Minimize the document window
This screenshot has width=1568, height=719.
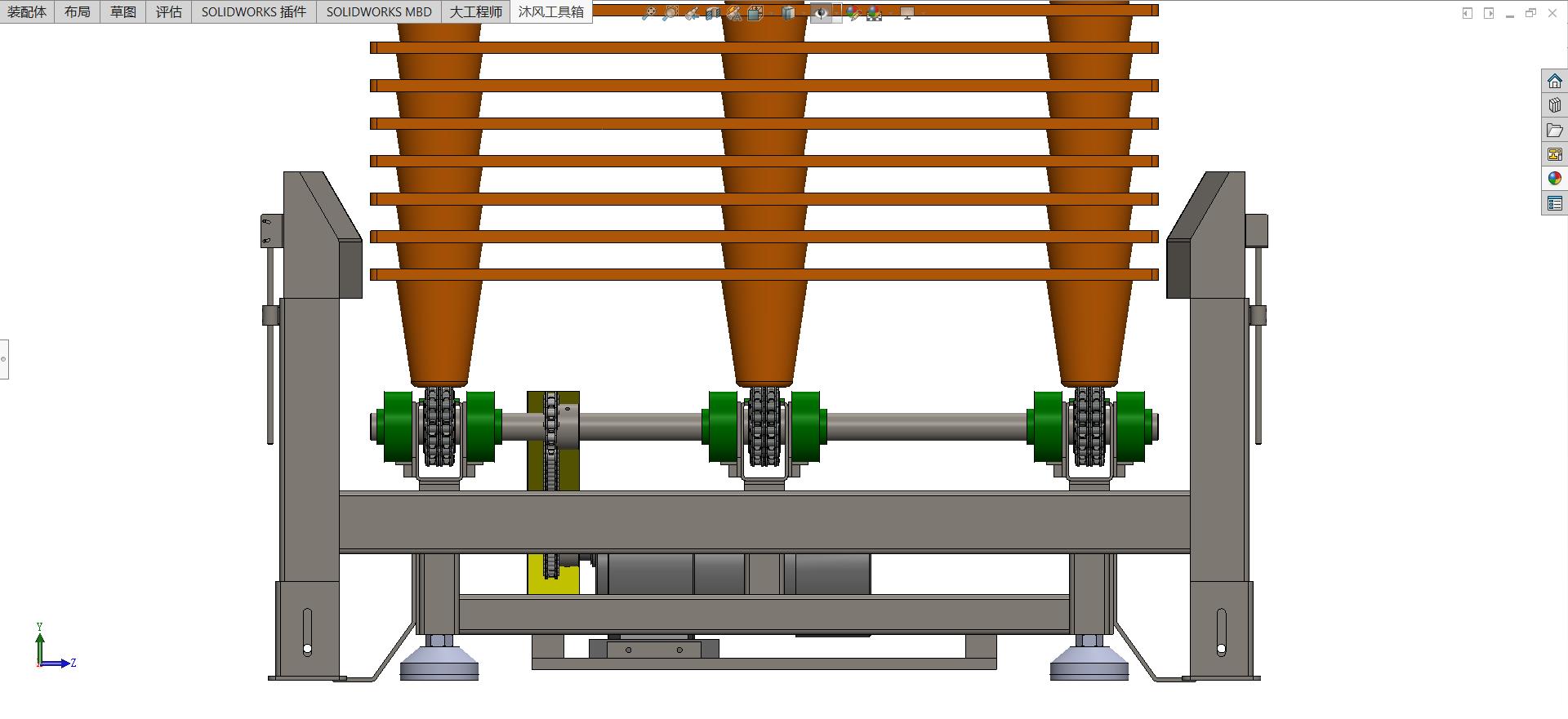(1510, 14)
